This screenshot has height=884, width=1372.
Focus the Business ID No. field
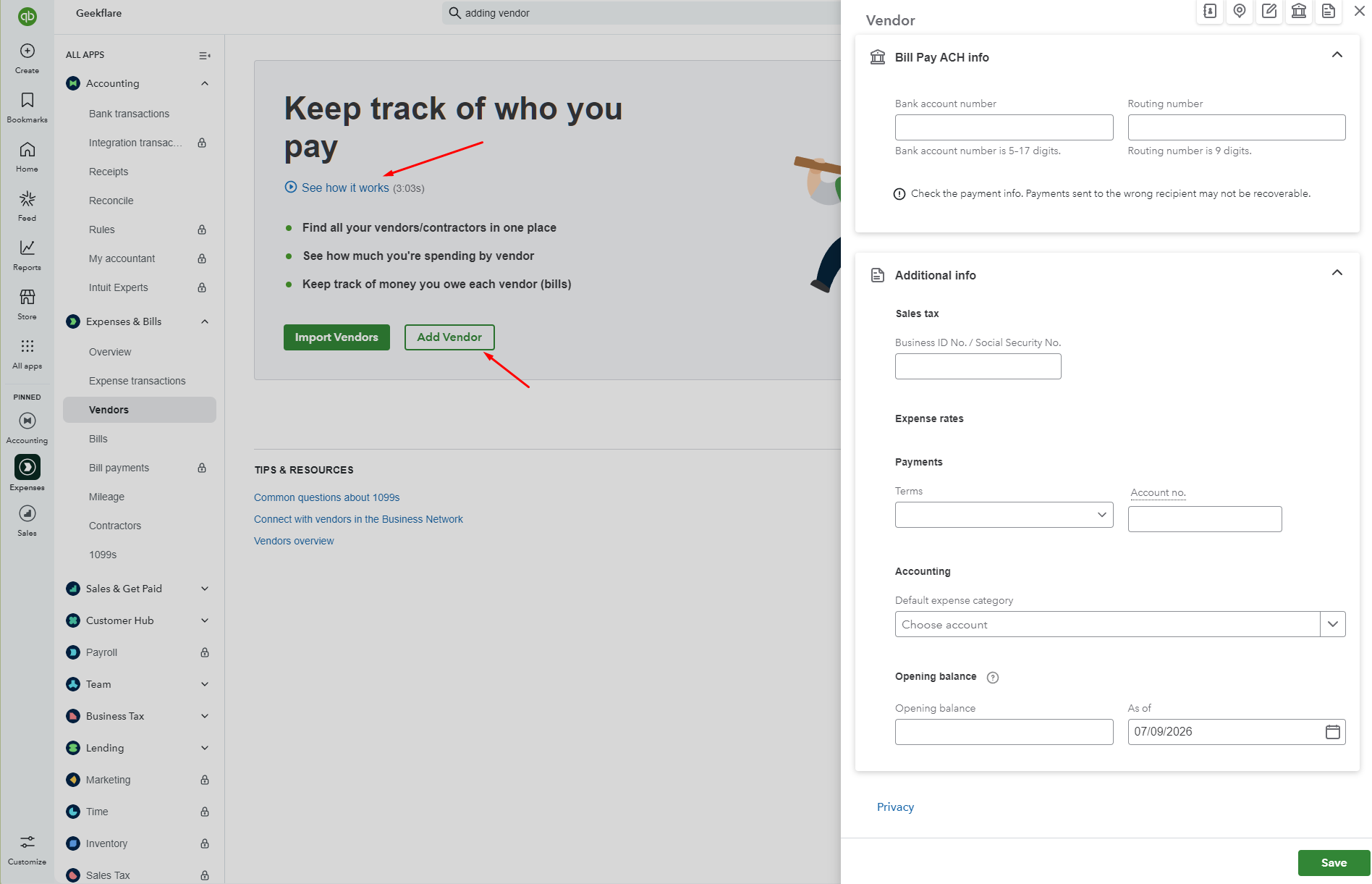pos(978,366)
